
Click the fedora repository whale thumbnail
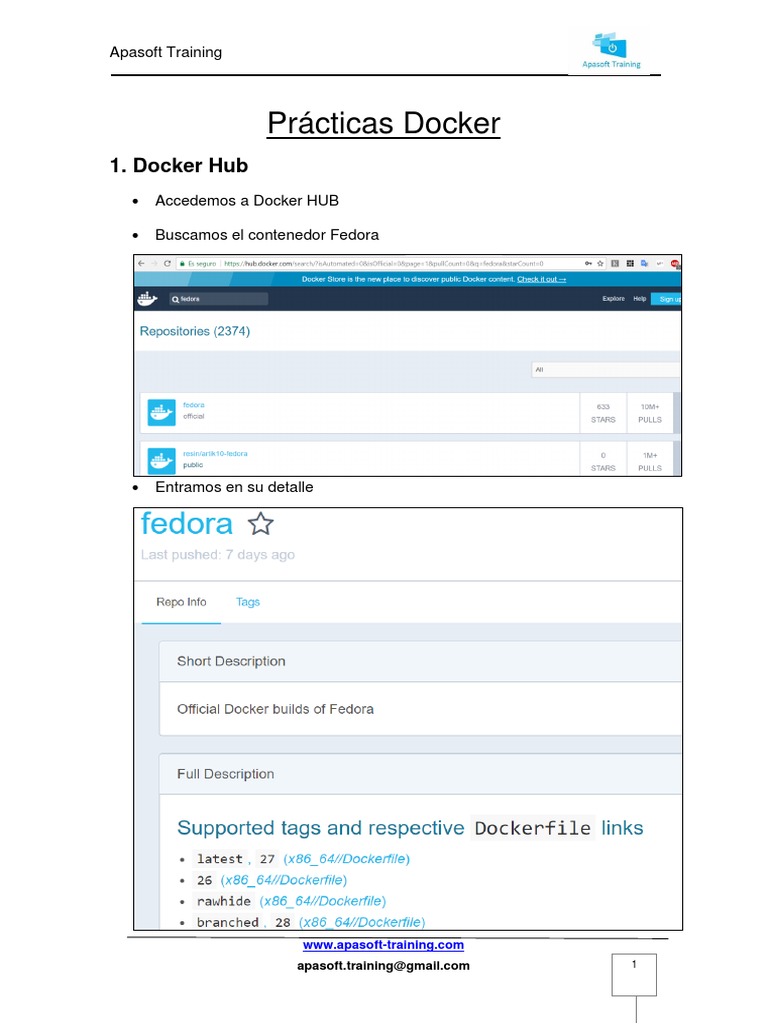(161, 413)
